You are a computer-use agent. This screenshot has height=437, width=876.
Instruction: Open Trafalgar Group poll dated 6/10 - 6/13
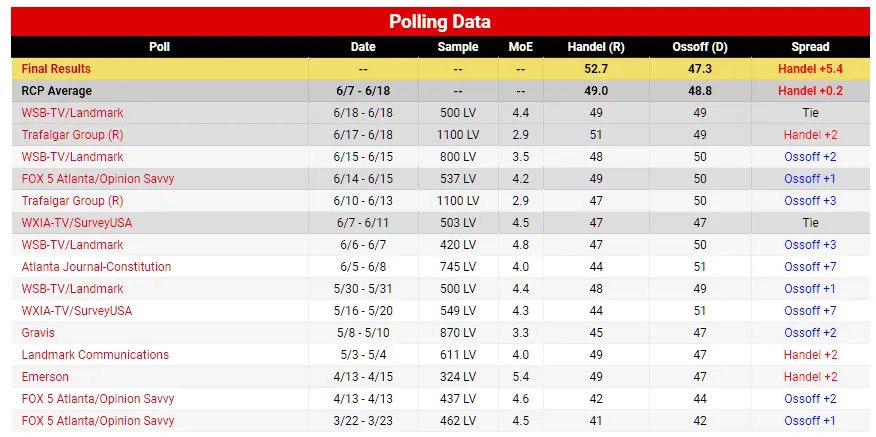72,201
